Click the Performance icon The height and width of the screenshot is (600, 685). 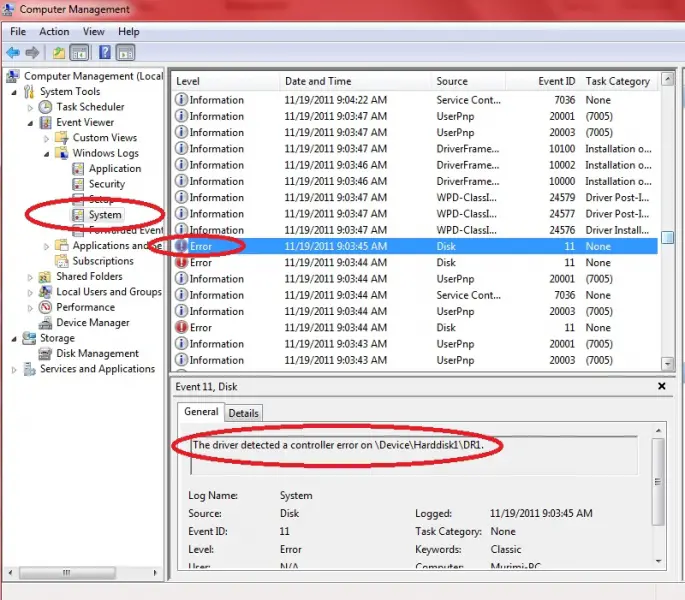pyautogui.click(x=45, y=307)
